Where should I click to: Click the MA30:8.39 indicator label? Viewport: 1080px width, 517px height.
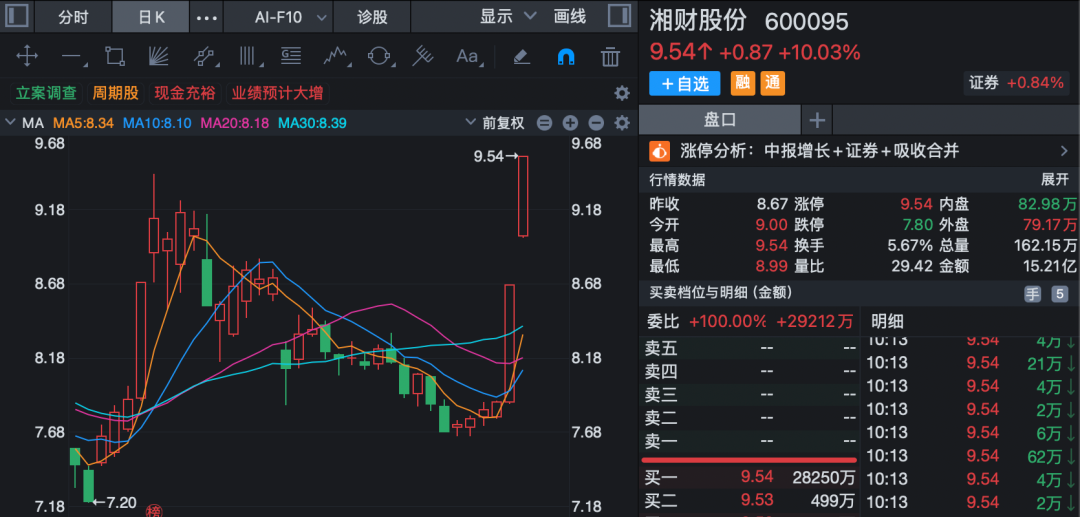tap(312, 123)
